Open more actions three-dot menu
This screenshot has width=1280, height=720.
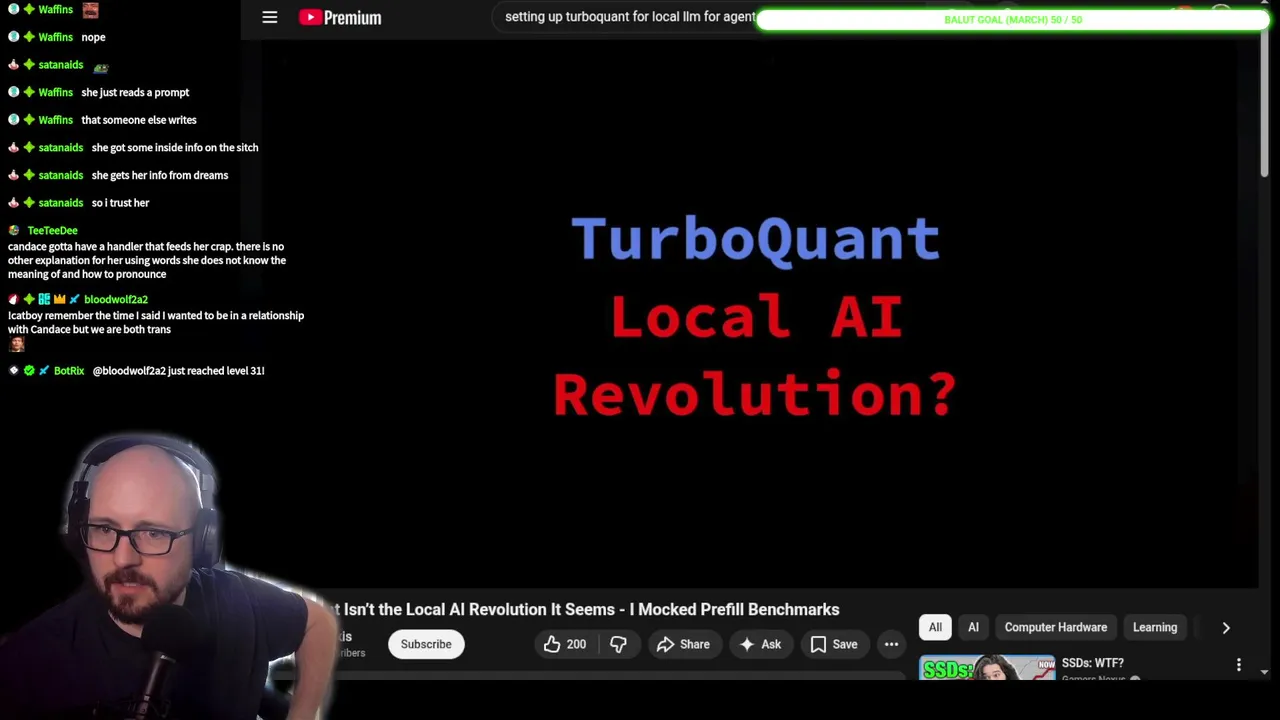tap(891, 645)
